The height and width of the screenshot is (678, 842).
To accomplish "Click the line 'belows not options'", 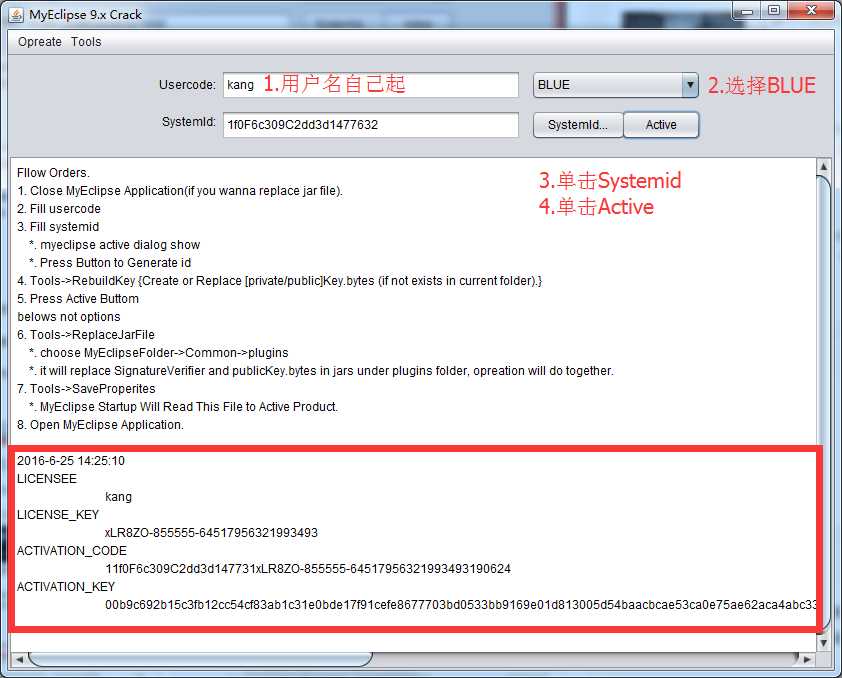I will pos(69,317).
